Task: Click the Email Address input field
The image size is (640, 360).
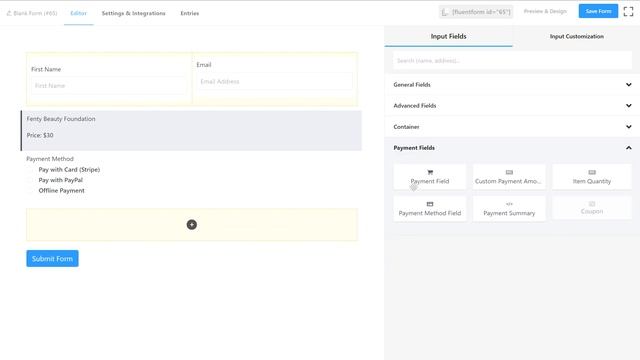Action: click(274, 81)
